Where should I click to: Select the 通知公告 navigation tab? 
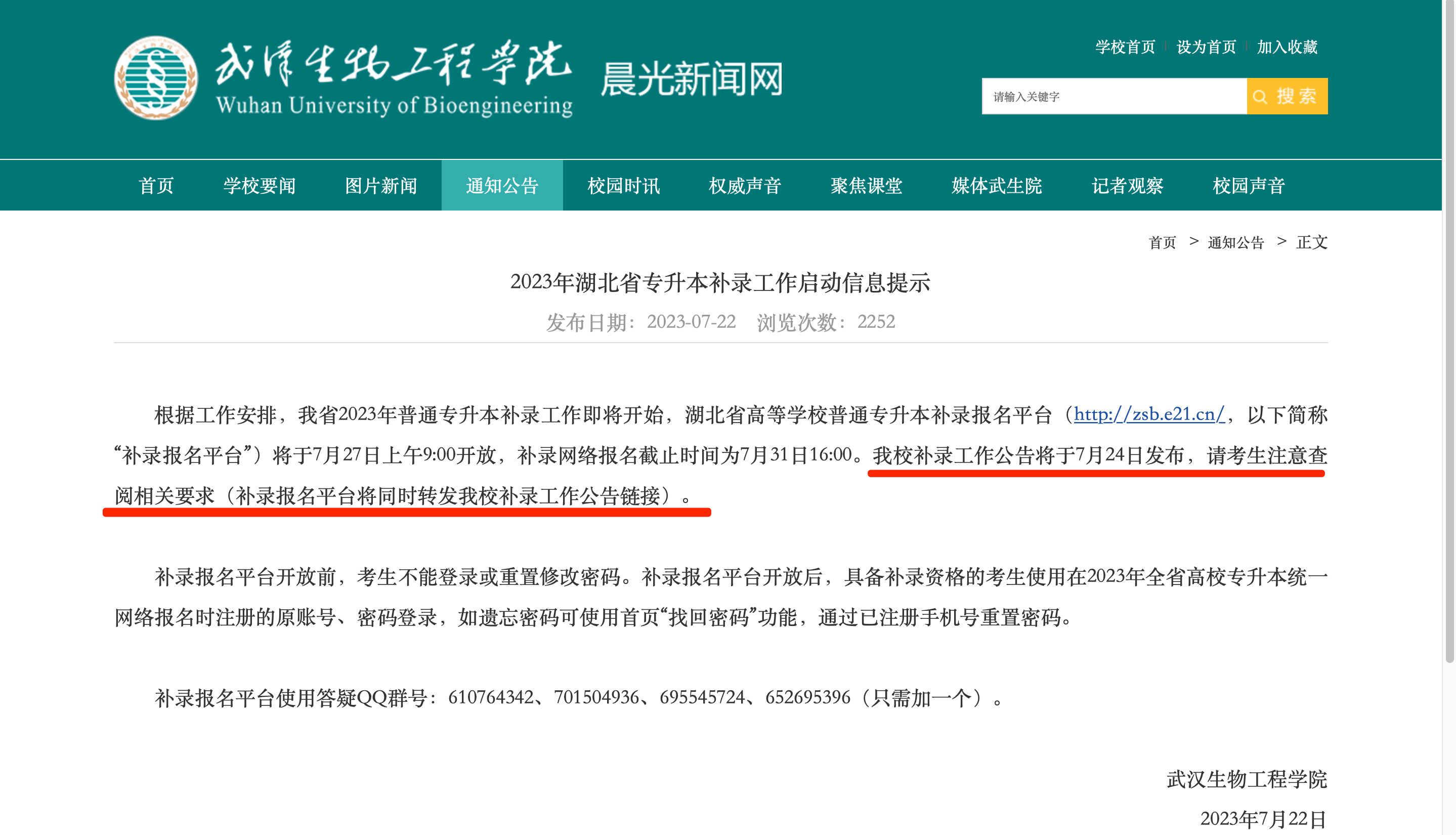[502, 185]
